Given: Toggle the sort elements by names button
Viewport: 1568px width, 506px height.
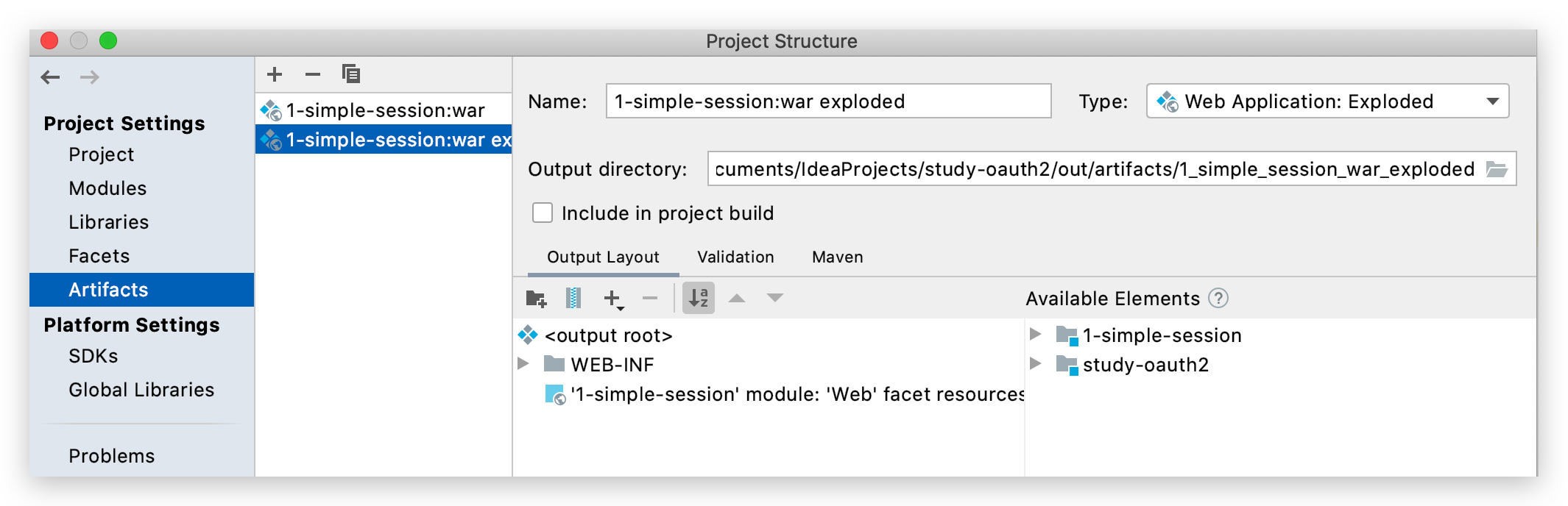Looking at the screenshot, I should pos(698,299).
